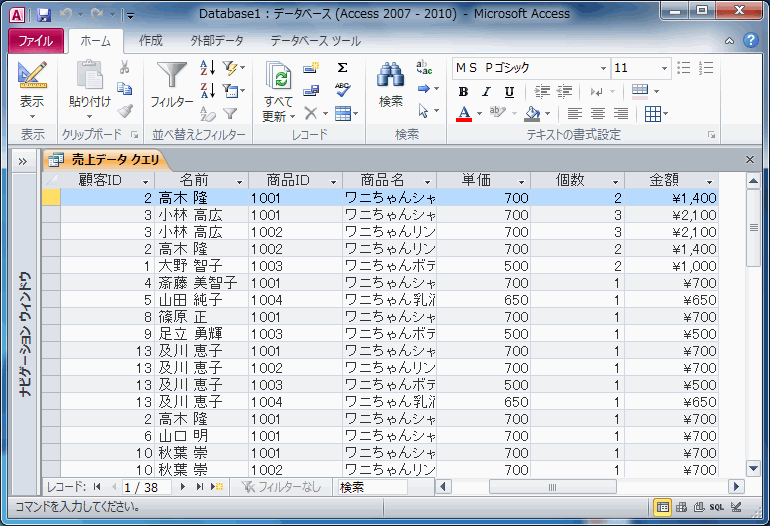This screenshot has height=526, width=770.
Task: Toggle Bold text formatting
Action: click(463, 92)
